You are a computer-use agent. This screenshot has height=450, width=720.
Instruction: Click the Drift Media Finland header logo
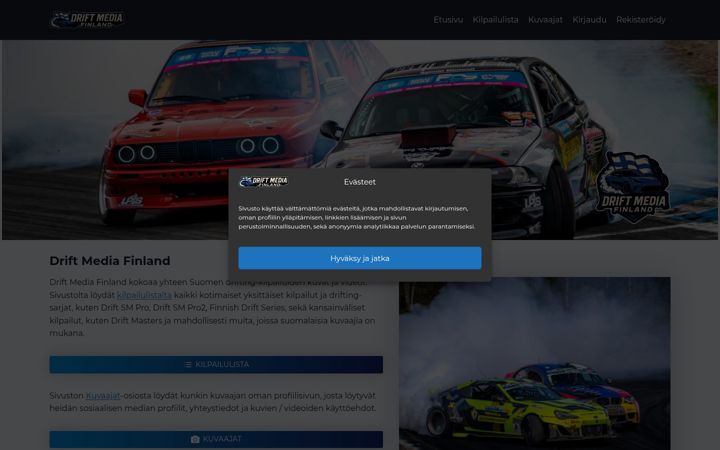tap(87, 20)
